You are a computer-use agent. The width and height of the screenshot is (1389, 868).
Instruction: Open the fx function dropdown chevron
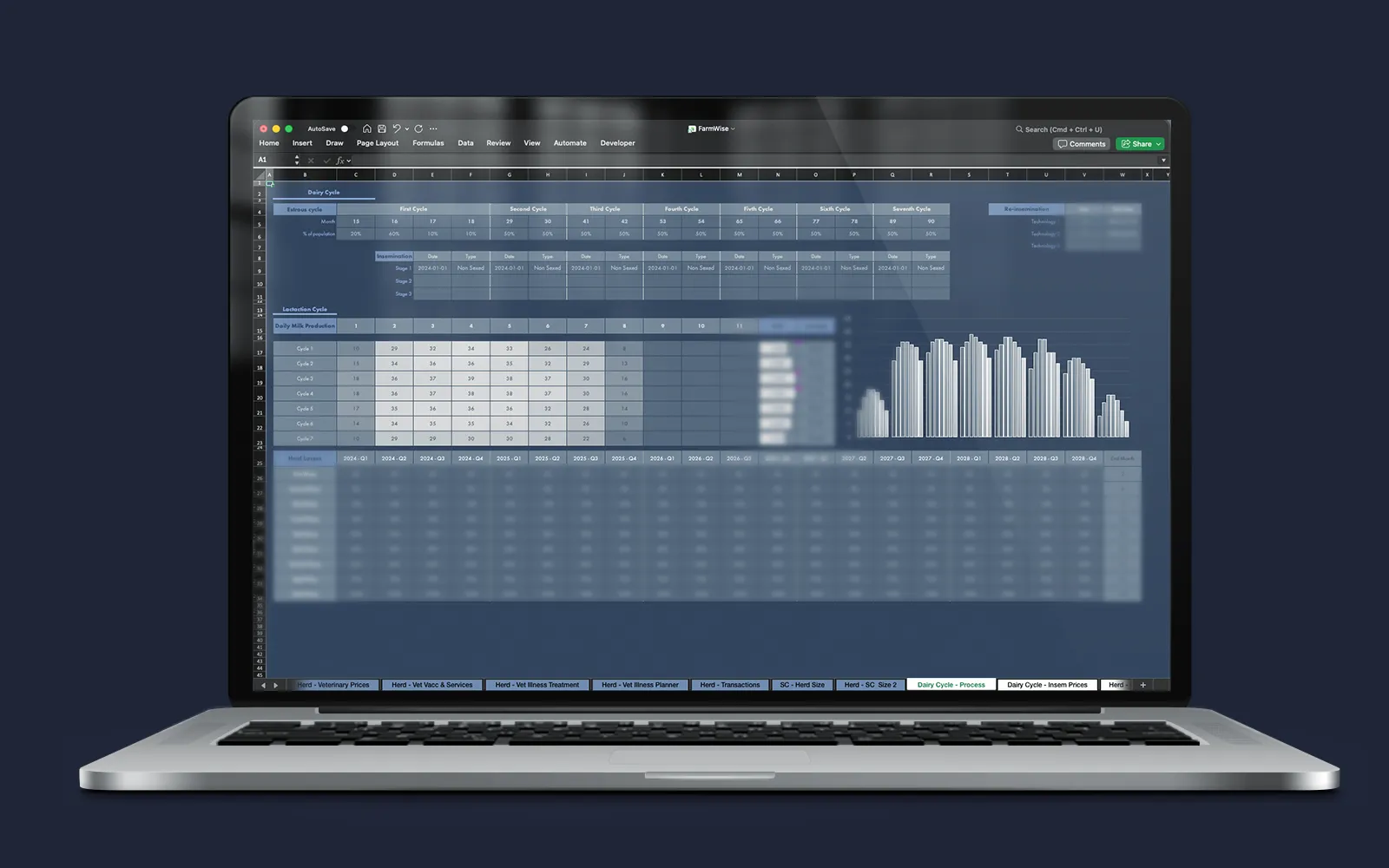pos(349,161)
